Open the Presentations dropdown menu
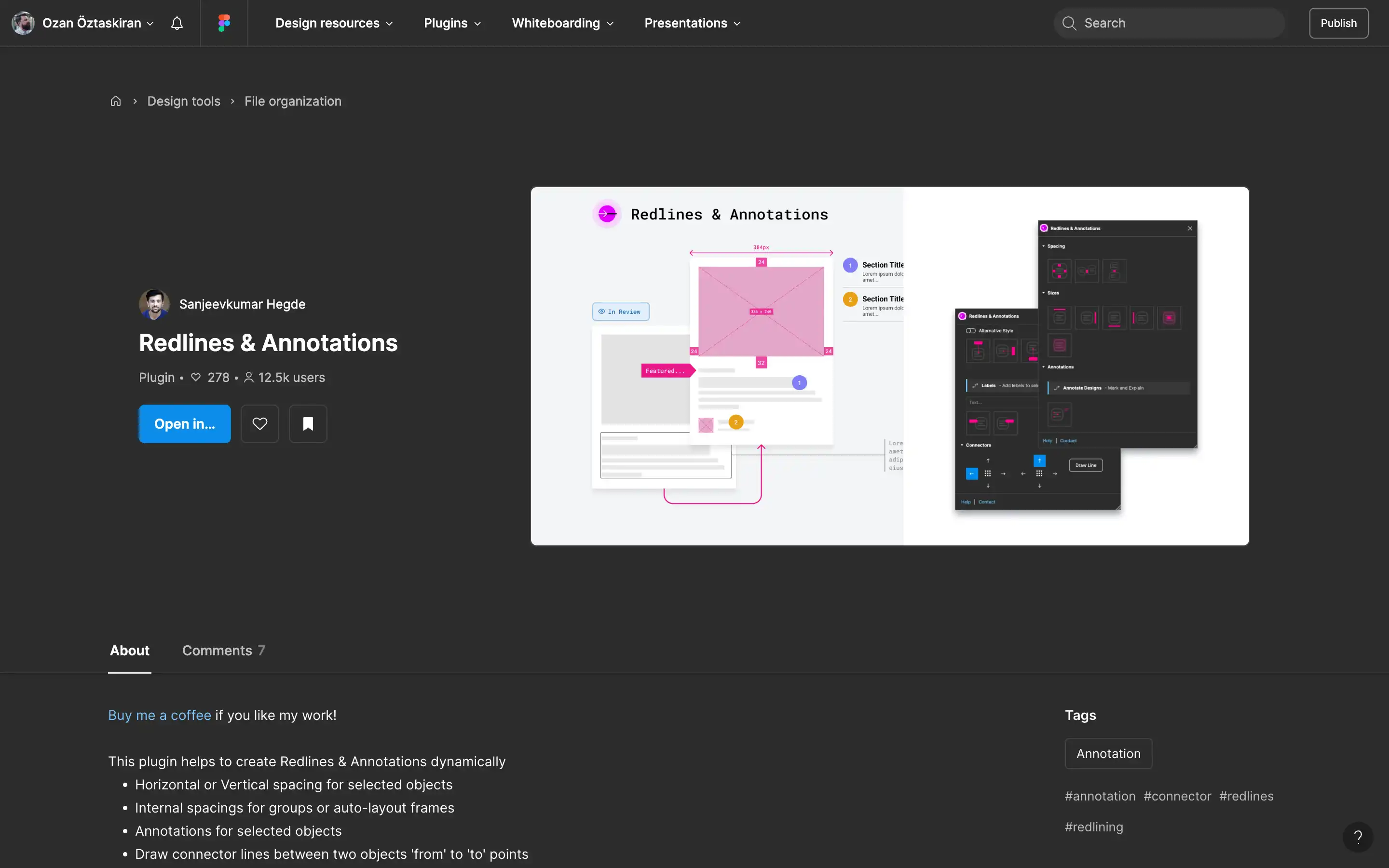1389x868 pixels. click(692, 23)
